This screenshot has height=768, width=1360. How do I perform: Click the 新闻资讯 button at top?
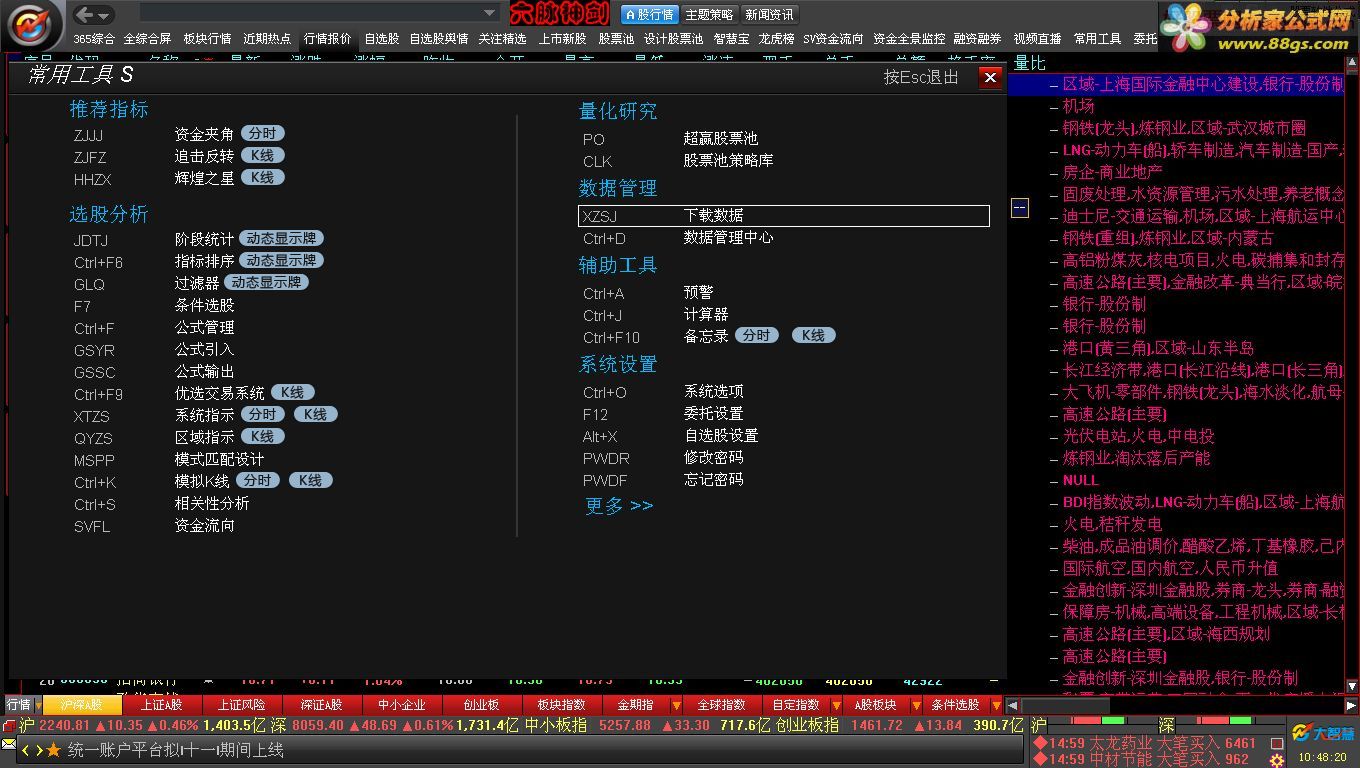769,14
